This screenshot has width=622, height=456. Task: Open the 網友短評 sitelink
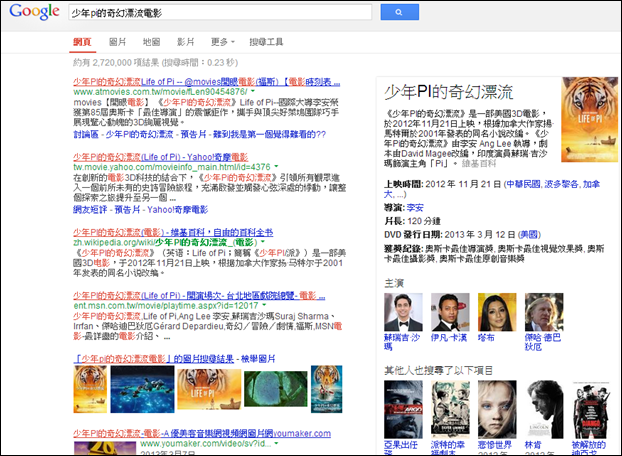tap(90, 209)
